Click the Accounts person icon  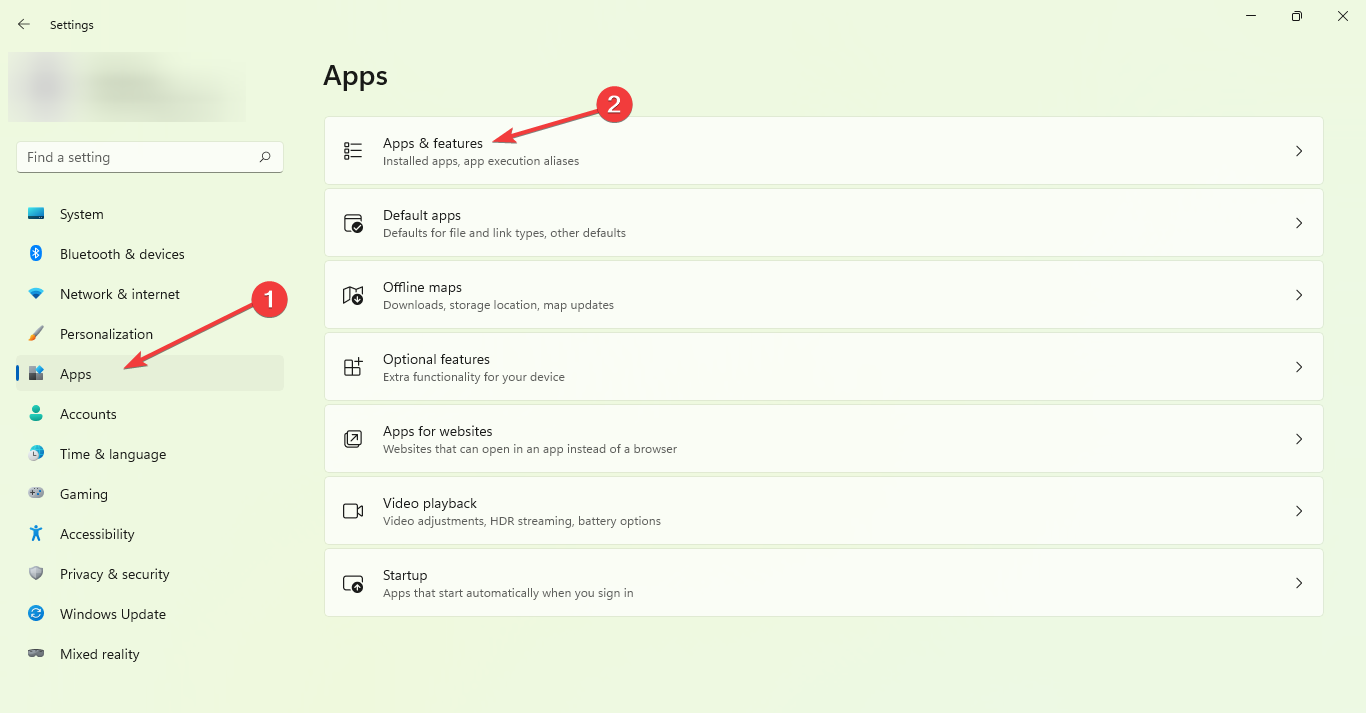click(36, 414)
